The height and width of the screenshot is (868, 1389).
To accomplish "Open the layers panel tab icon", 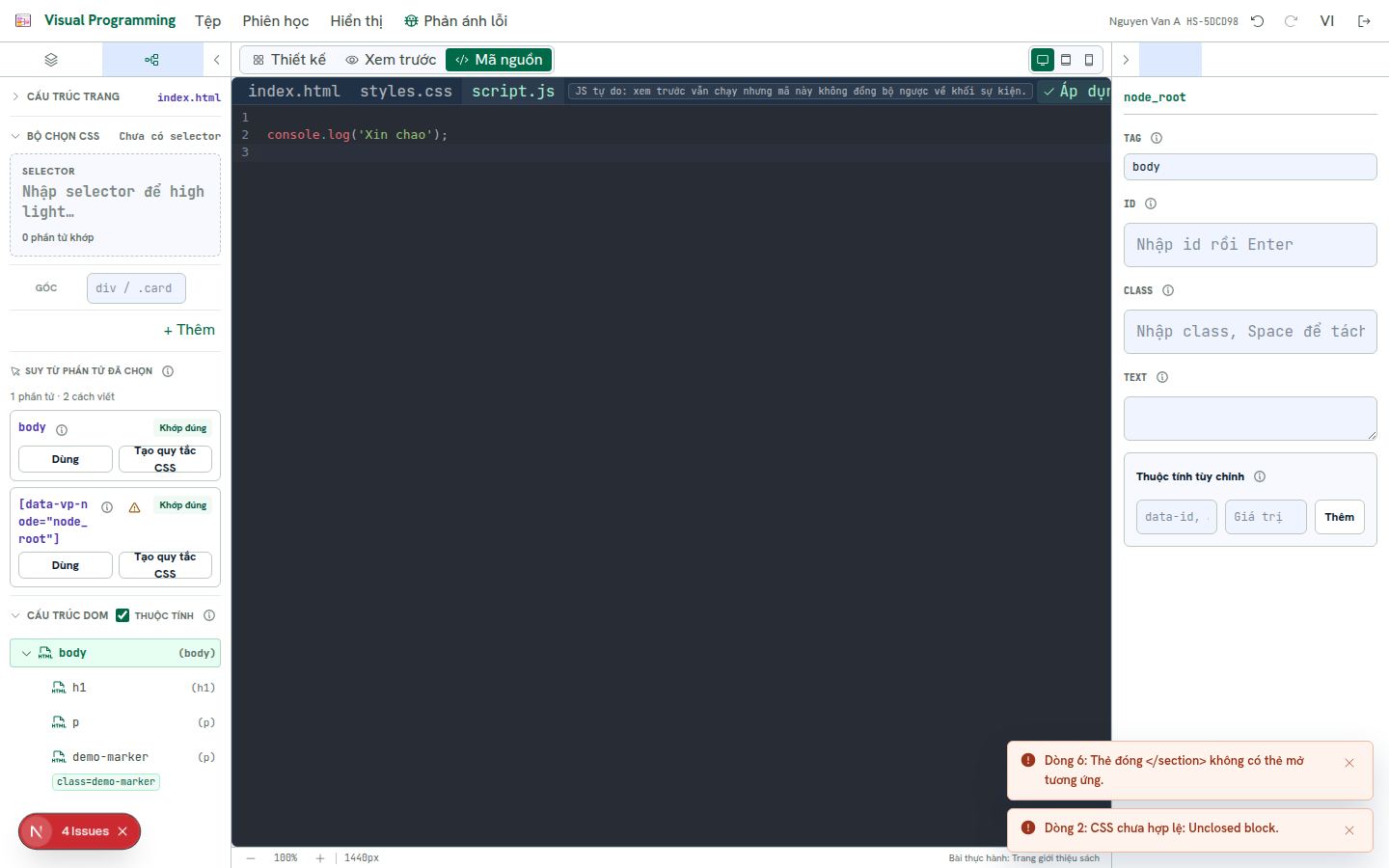I will tap(51, 60).
